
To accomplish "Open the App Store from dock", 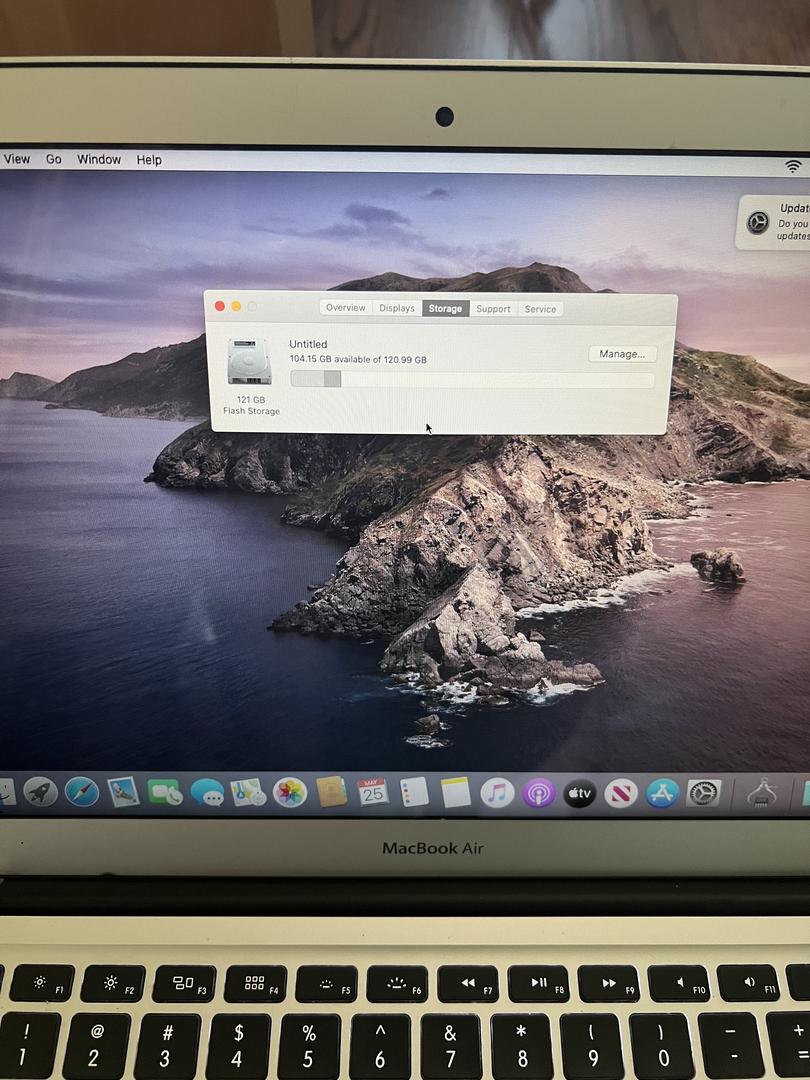I will coord(662,794).
